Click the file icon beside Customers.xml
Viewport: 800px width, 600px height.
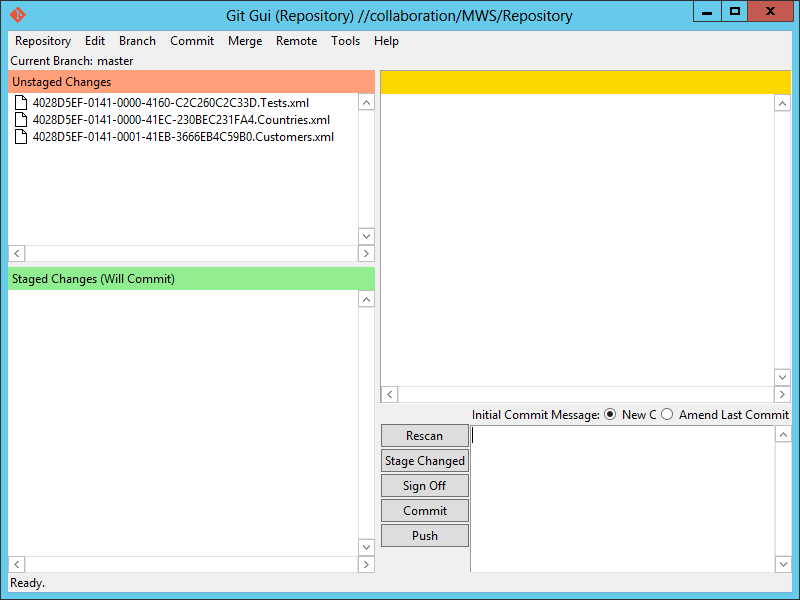coord(22,137)
